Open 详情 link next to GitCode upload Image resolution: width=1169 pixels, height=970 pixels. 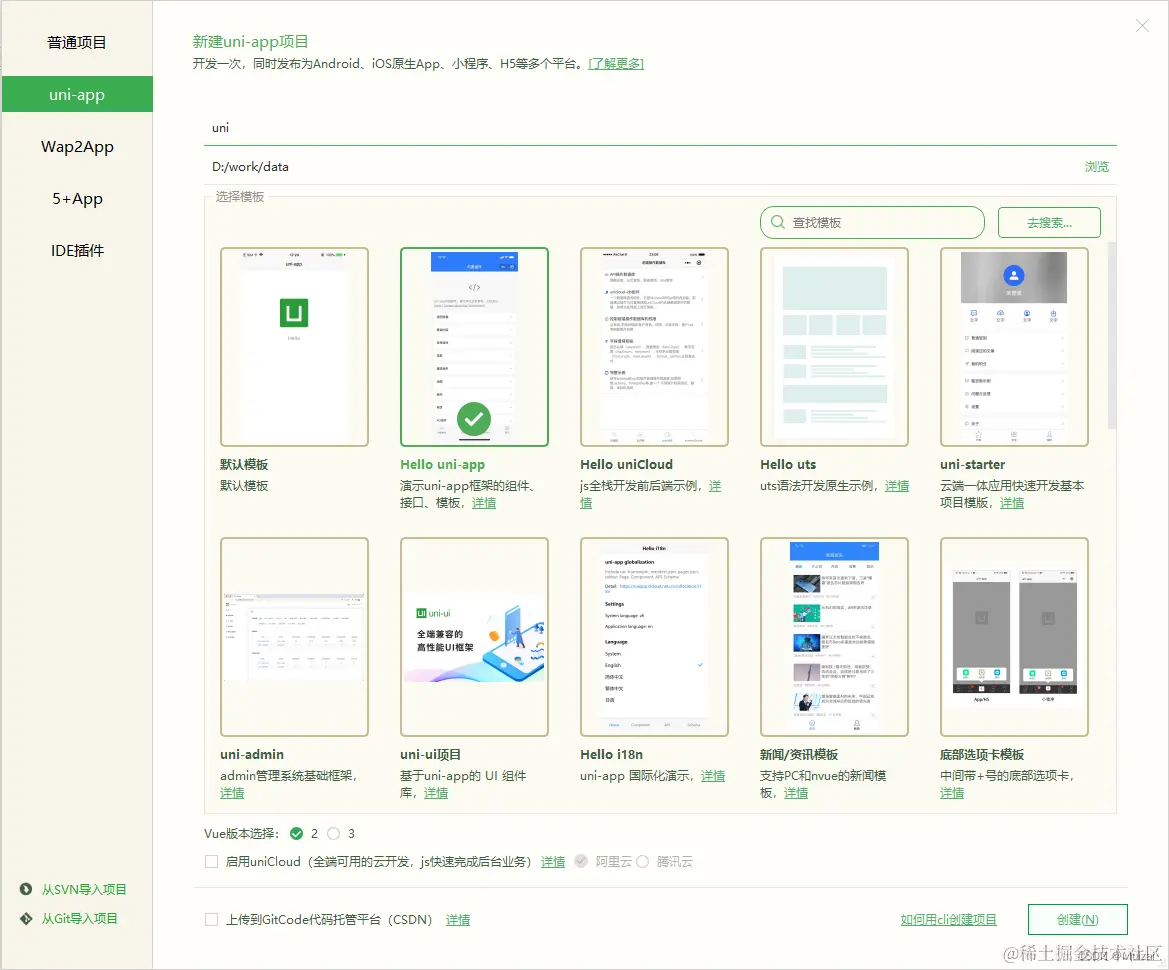[458, 920]
